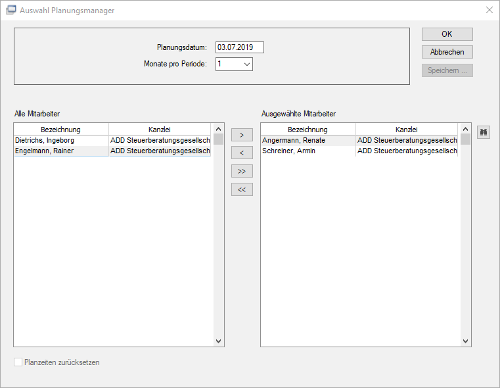Click the Speichern ... button
Screen dimensions: 500x388
(x=447, y=70)
